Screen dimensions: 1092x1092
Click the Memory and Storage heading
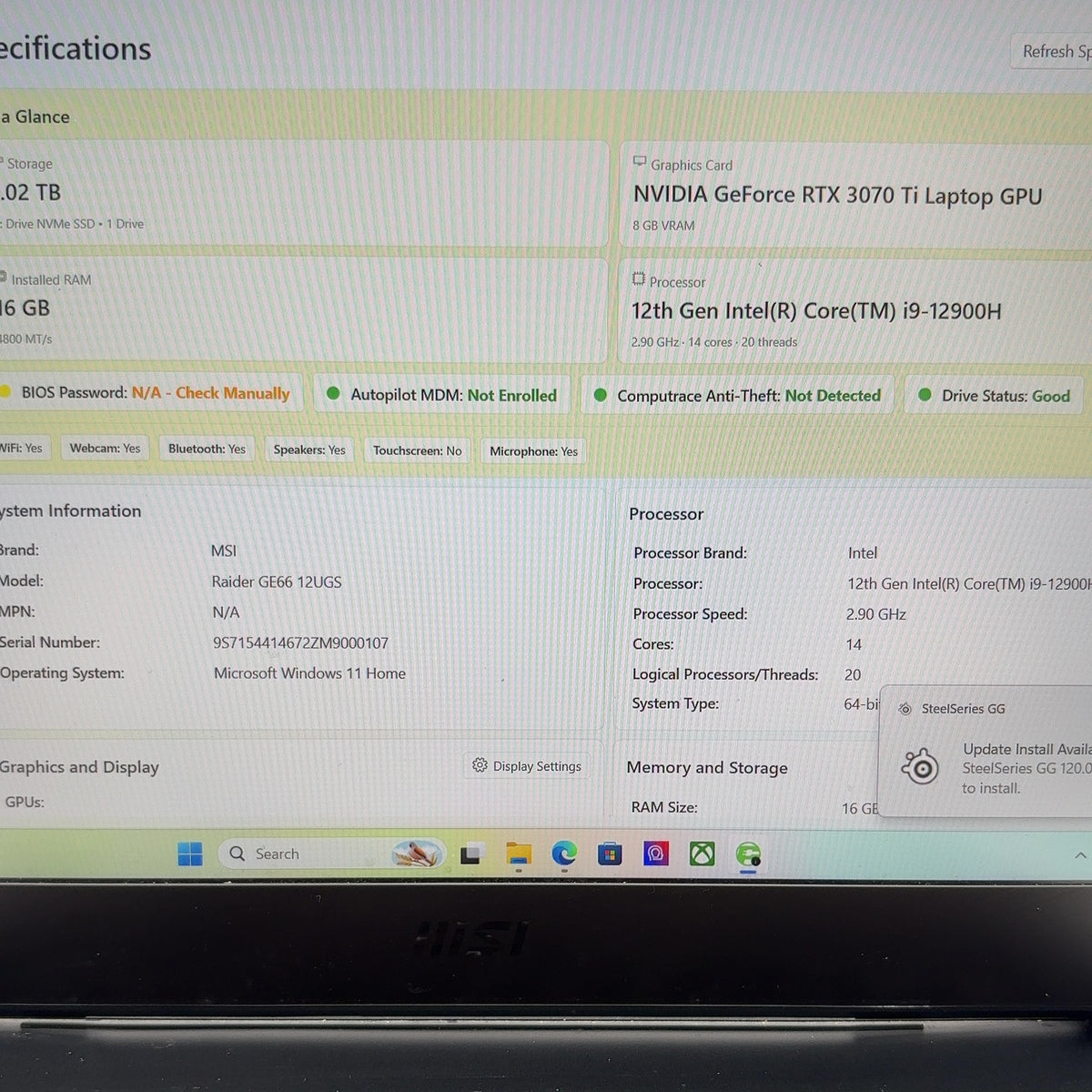coord(707,768)
